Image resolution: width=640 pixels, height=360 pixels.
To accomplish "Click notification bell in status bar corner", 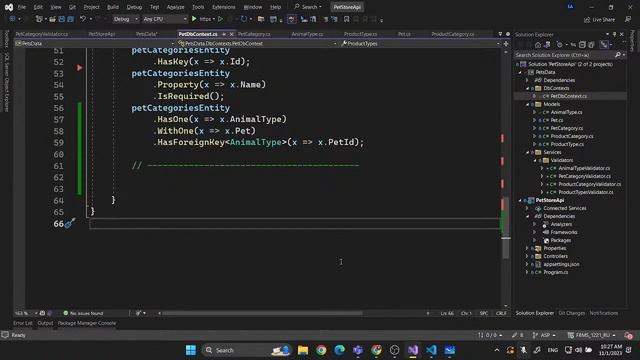I will (629, 335).
